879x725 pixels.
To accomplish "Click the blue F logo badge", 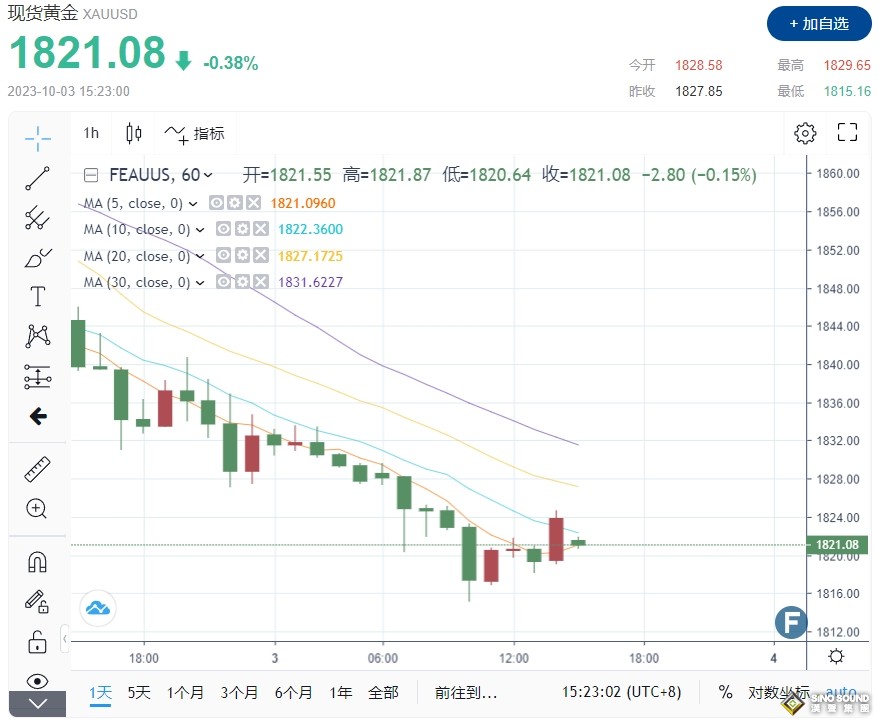I will coord(791,622).
